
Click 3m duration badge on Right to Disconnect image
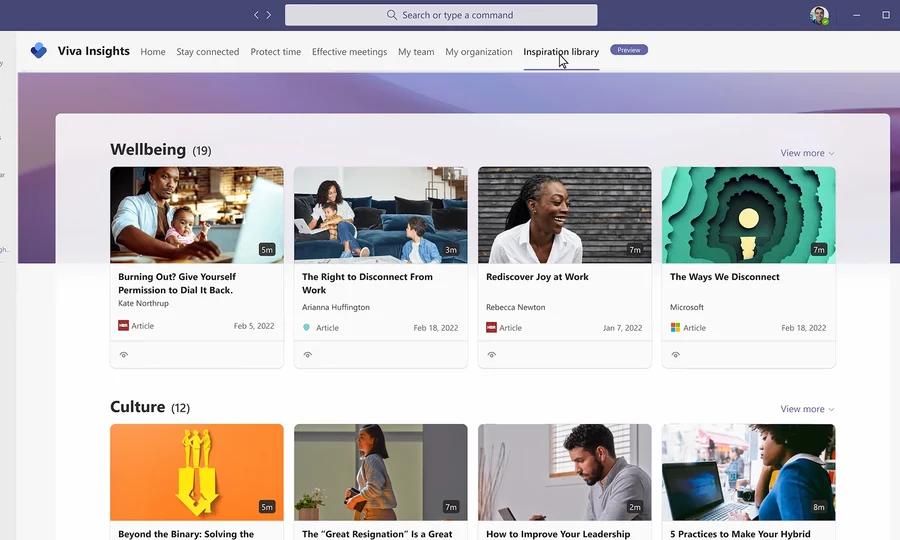tap(451, 250)
